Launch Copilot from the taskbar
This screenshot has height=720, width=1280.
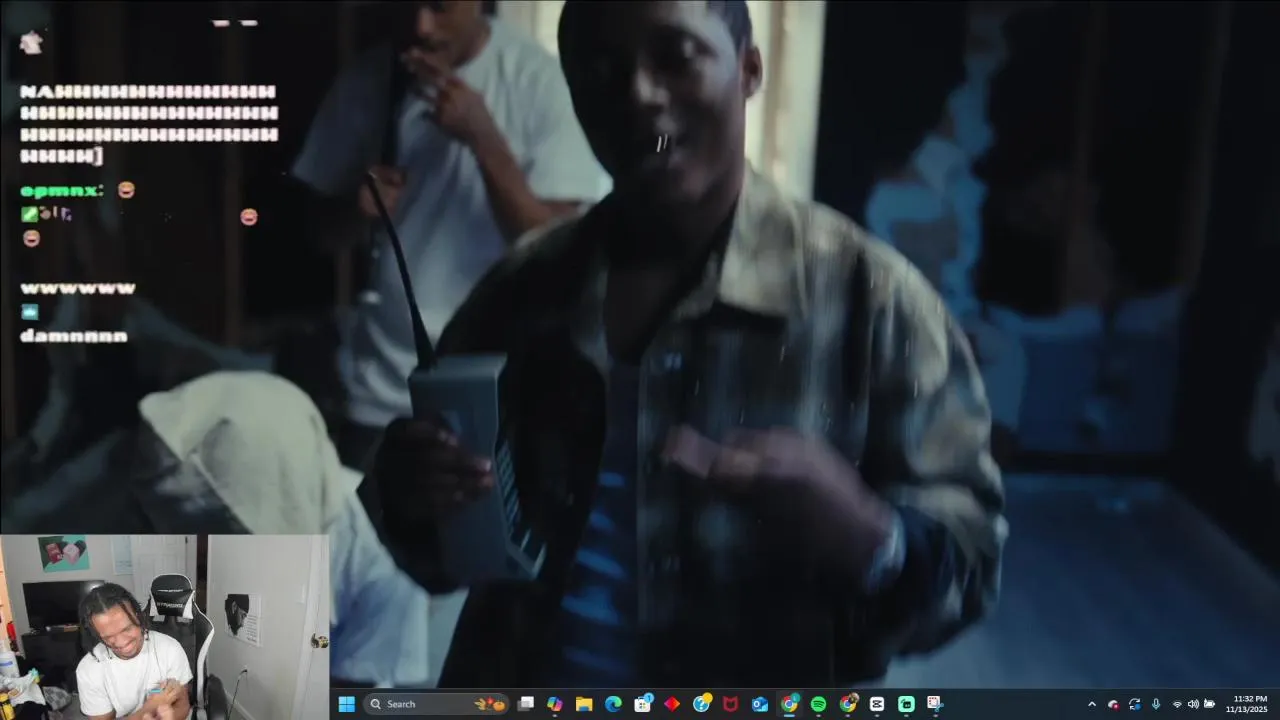[555, 704]
